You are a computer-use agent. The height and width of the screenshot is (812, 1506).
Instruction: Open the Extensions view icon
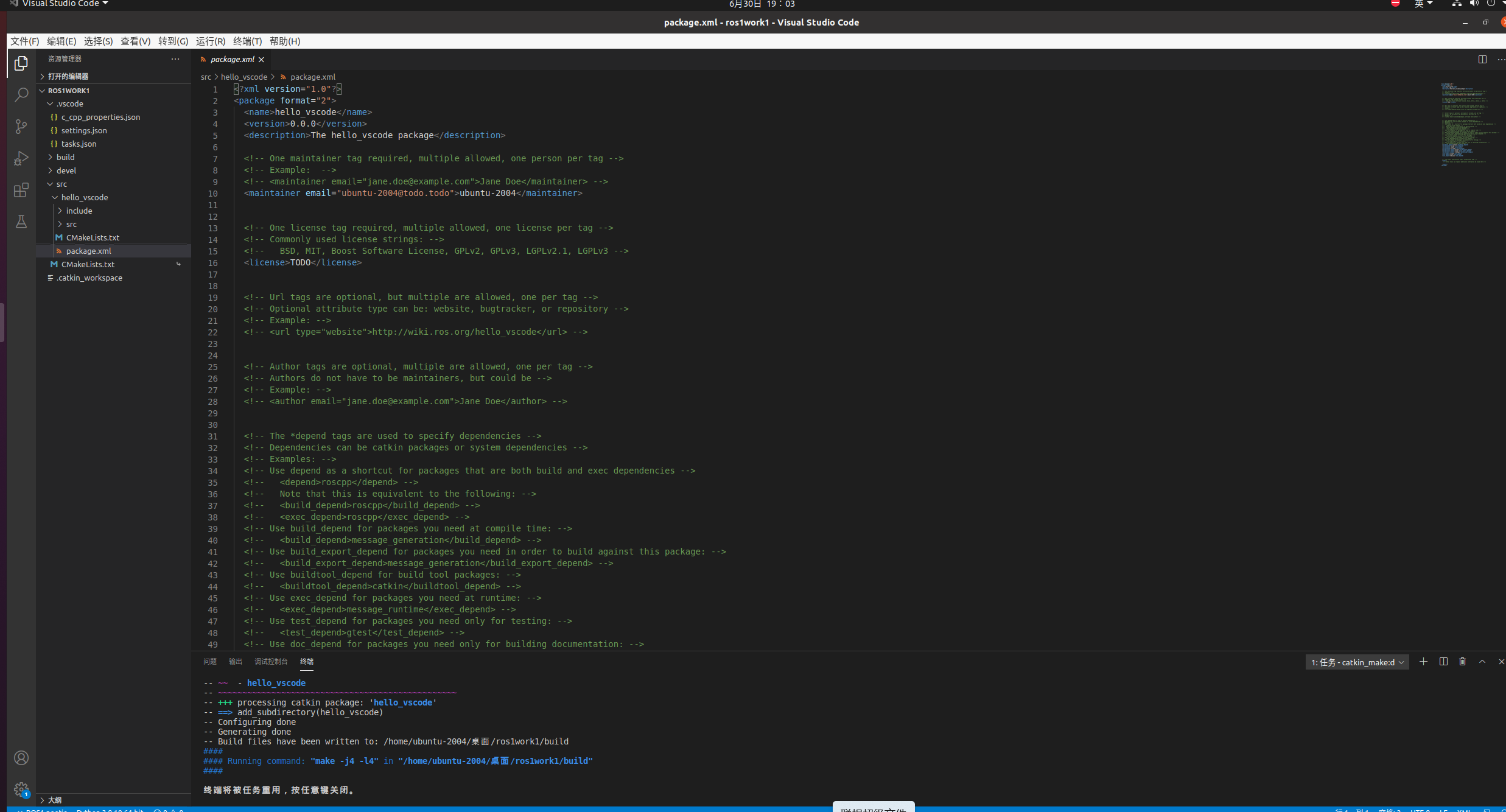[x=21, y=190]
